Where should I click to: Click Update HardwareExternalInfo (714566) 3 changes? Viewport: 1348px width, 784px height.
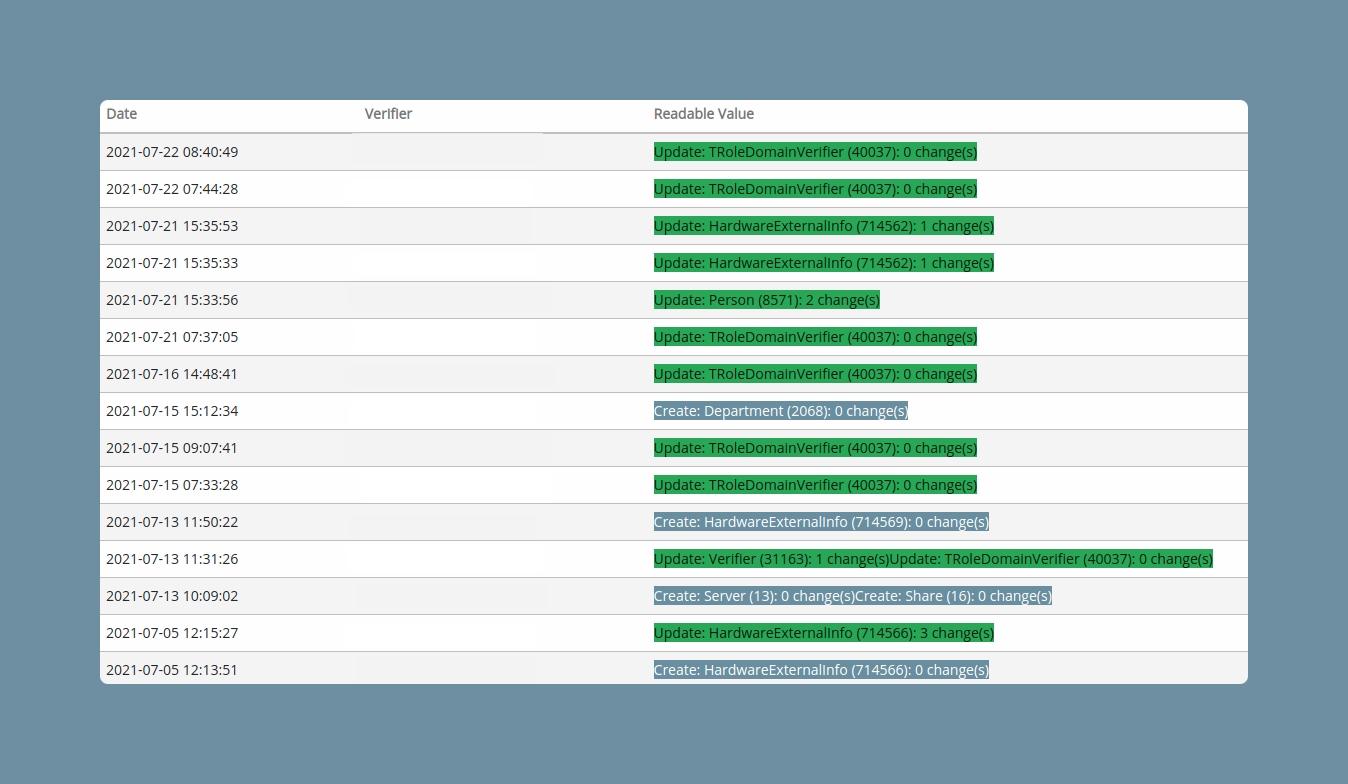(x=824, y=633)
